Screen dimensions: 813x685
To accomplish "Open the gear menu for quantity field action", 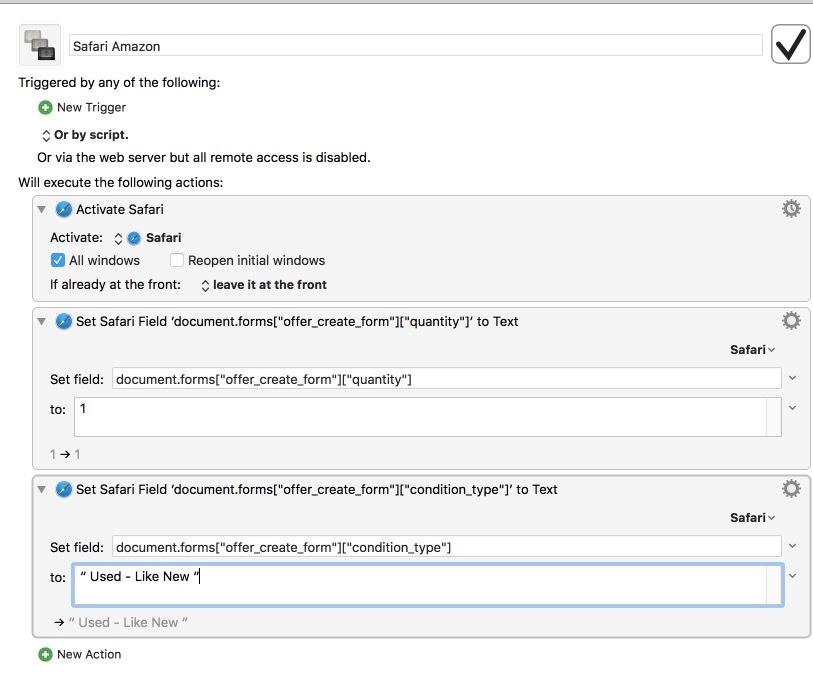I will coord(791,320).
